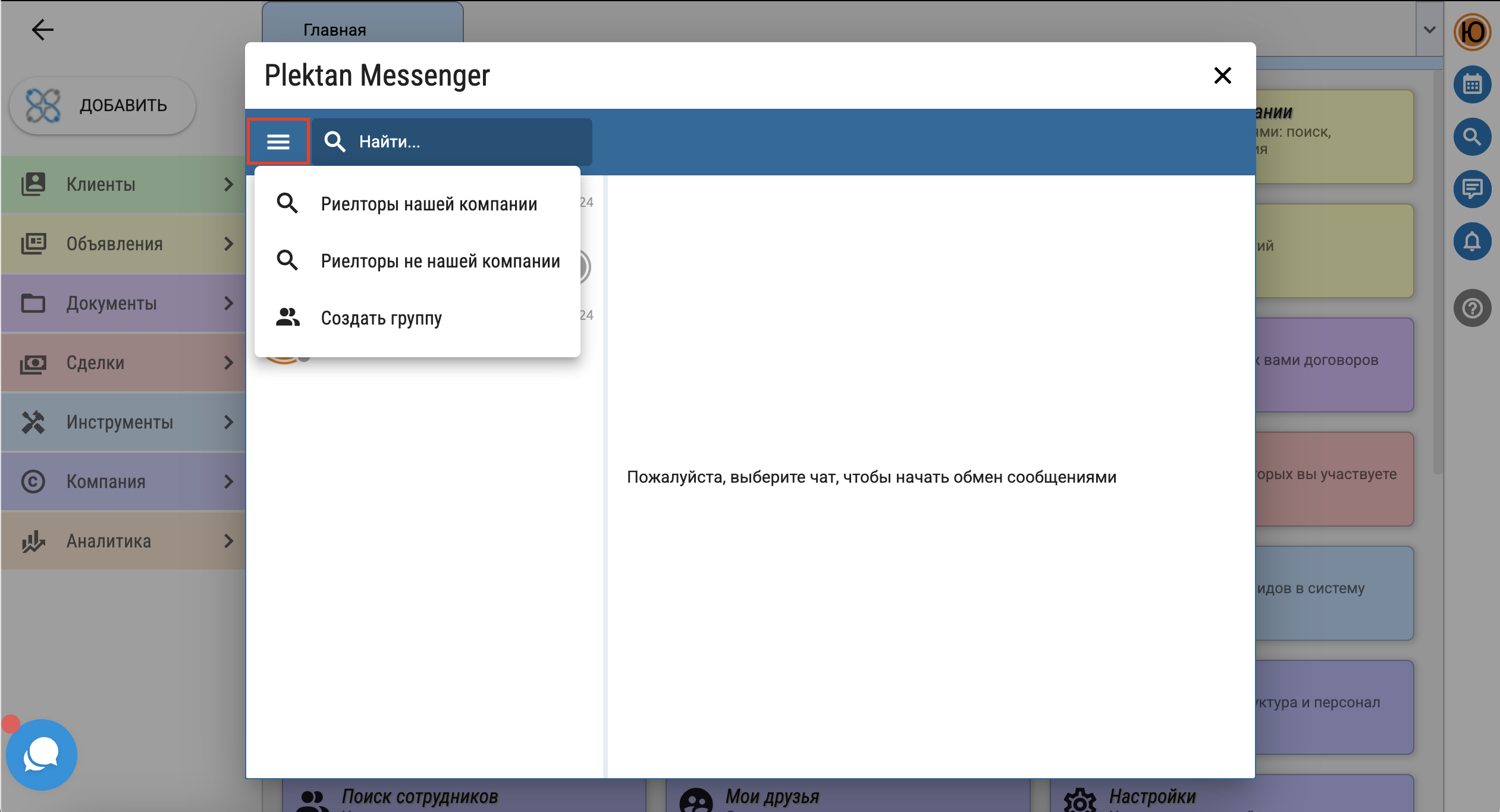Image resolution: width=1500 pixels, height=812 pixels.
Task: Expand the Клиенты chevron
Action: click(228, 184)
